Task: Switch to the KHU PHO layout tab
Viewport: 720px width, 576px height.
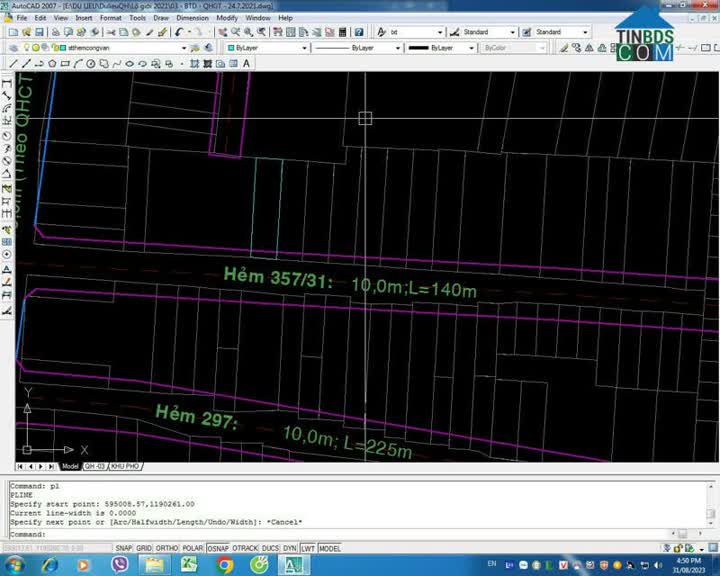Action: (x=125, y=466)
